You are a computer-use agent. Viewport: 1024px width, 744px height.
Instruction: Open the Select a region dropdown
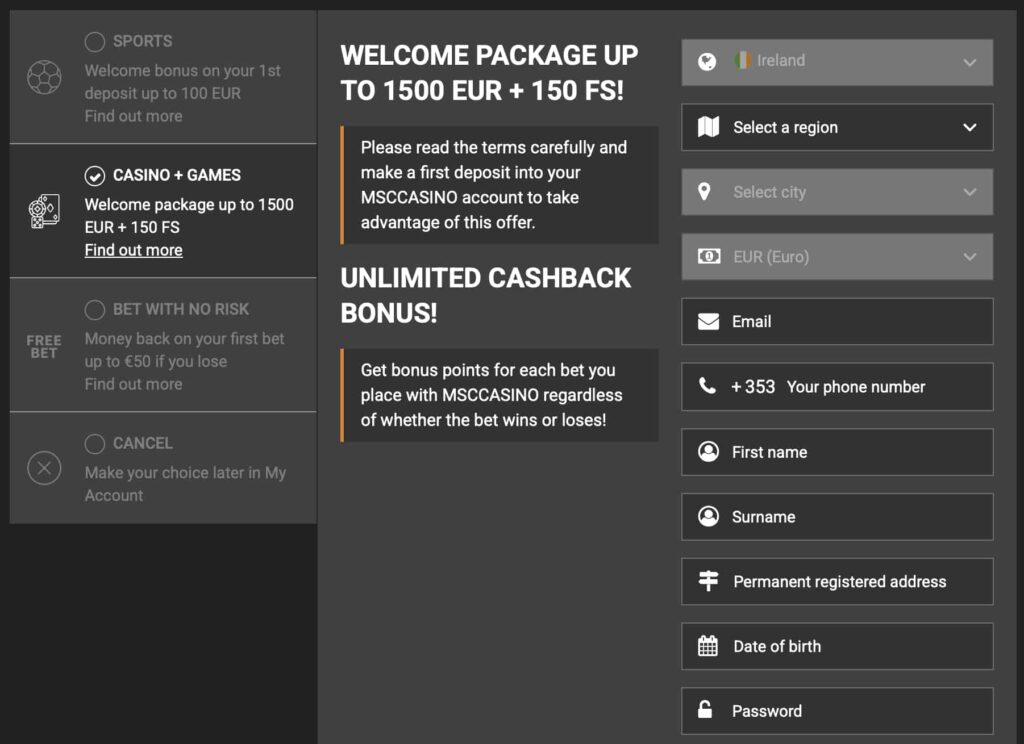click(x=837, y=127)
